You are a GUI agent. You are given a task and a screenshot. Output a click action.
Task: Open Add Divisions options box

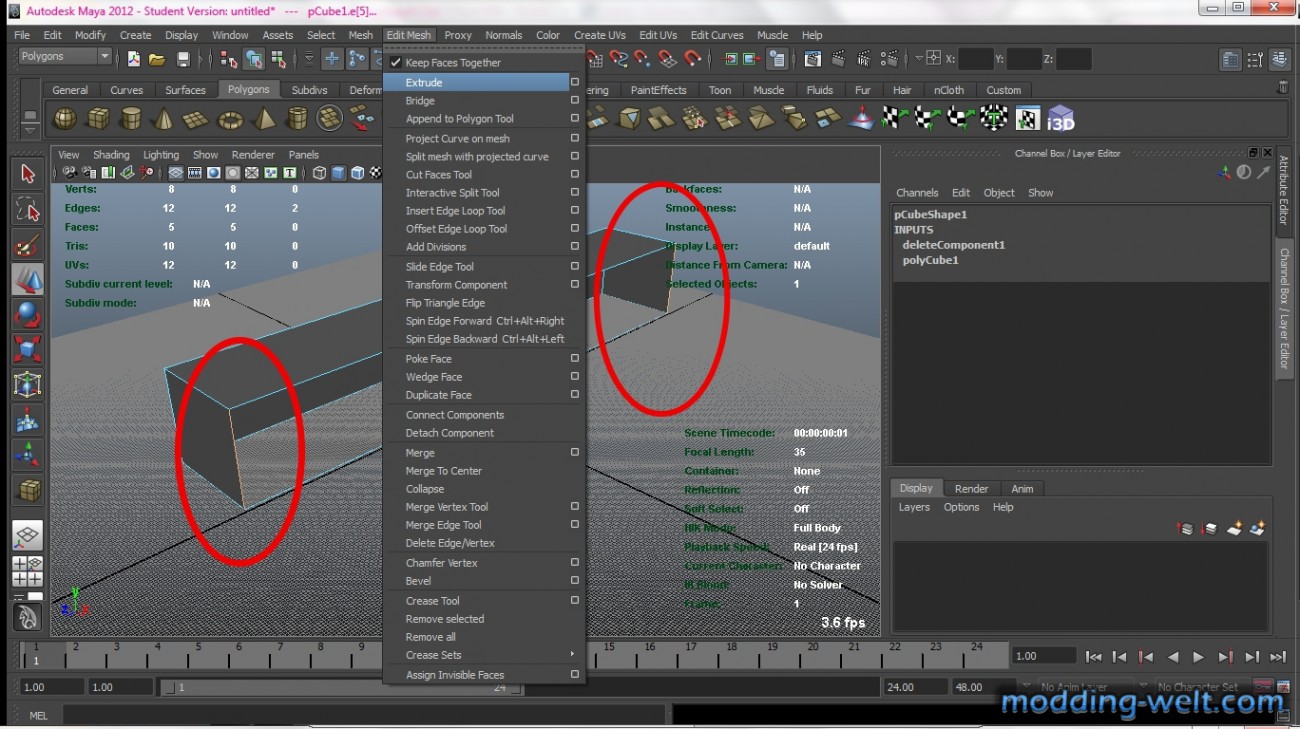coord(575,246)
